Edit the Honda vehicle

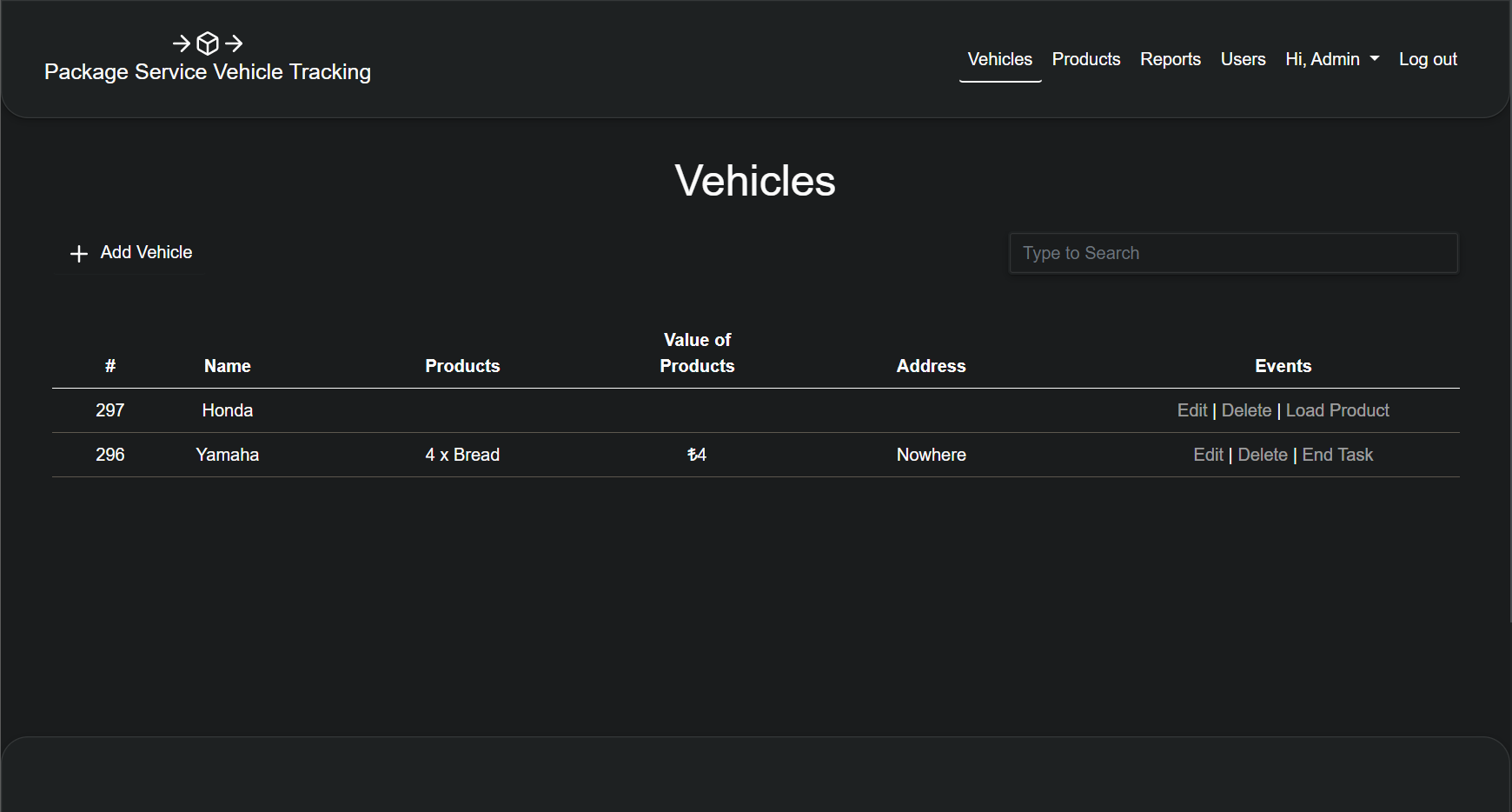(x=1192, y=410)
